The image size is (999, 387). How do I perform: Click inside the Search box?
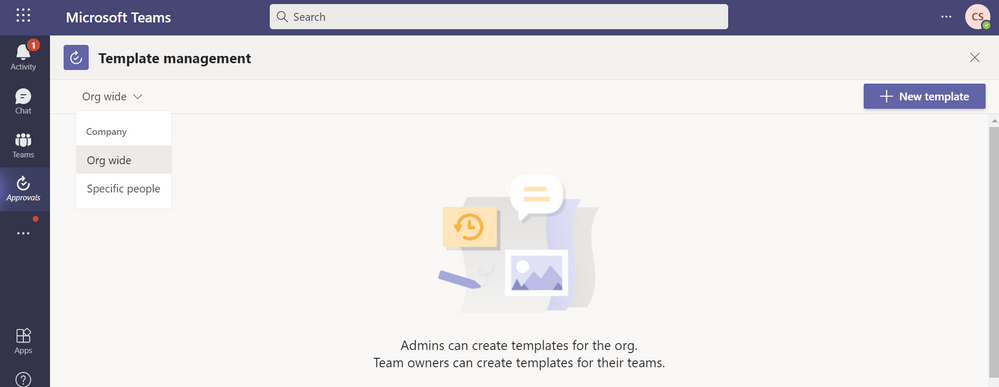(499, 17)
